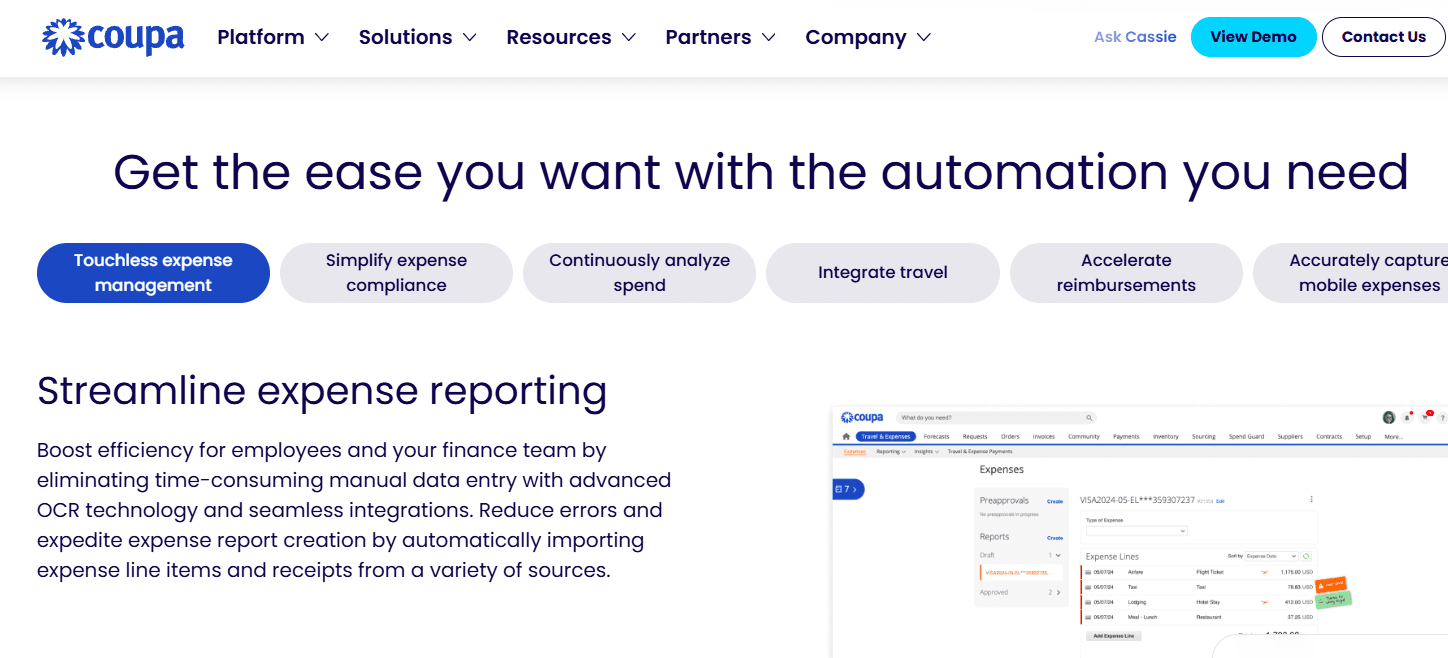Viewport: 1448px width, 658px height.
Task: Open the Partners dropdown
Action: coord(720,37)
